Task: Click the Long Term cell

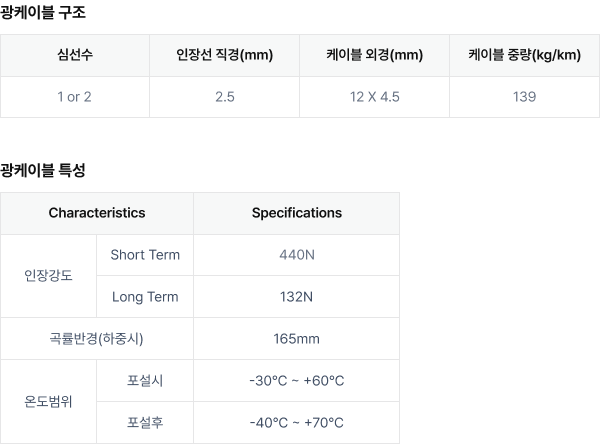Action: pyautogui.click(x=145, y=297)
